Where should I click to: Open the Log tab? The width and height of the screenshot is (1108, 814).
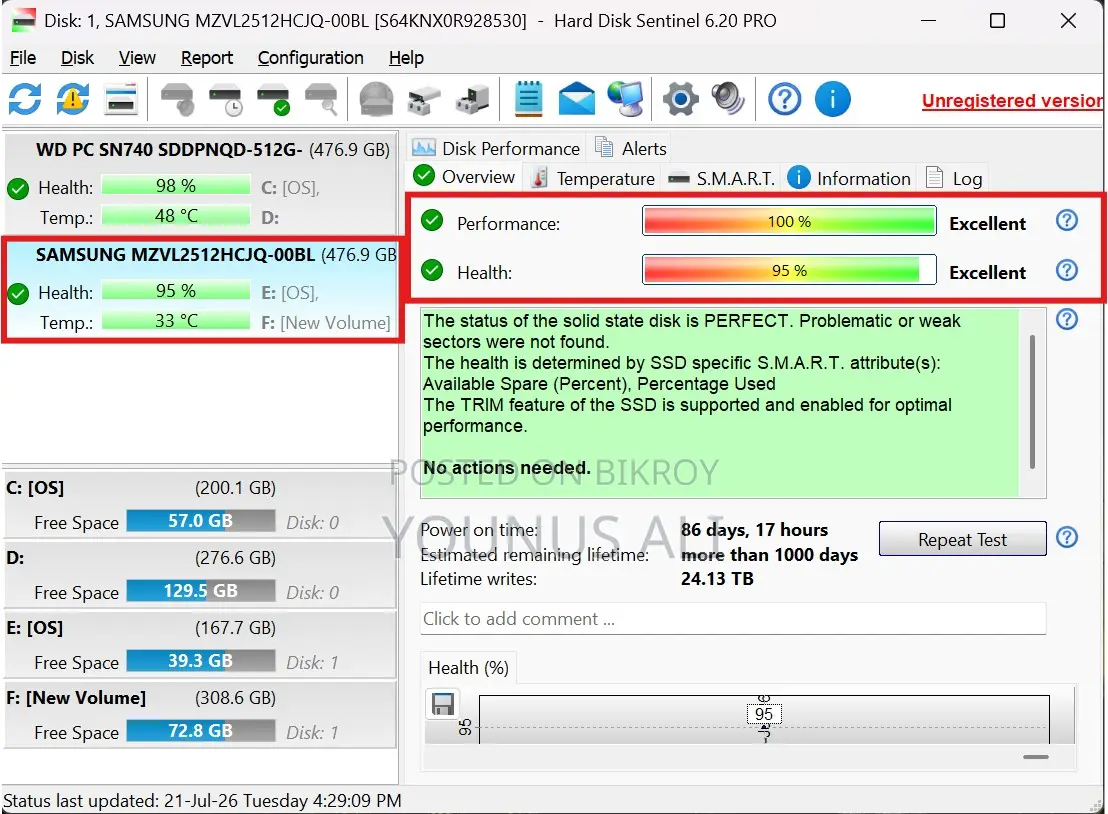[x=954, y=178]
